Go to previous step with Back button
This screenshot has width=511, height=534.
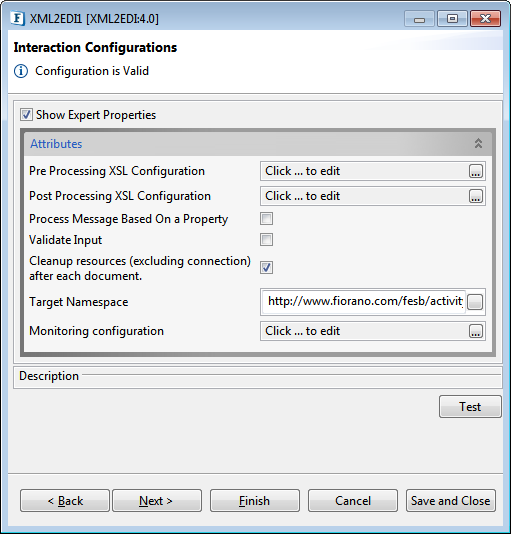(x=65, y=501)
